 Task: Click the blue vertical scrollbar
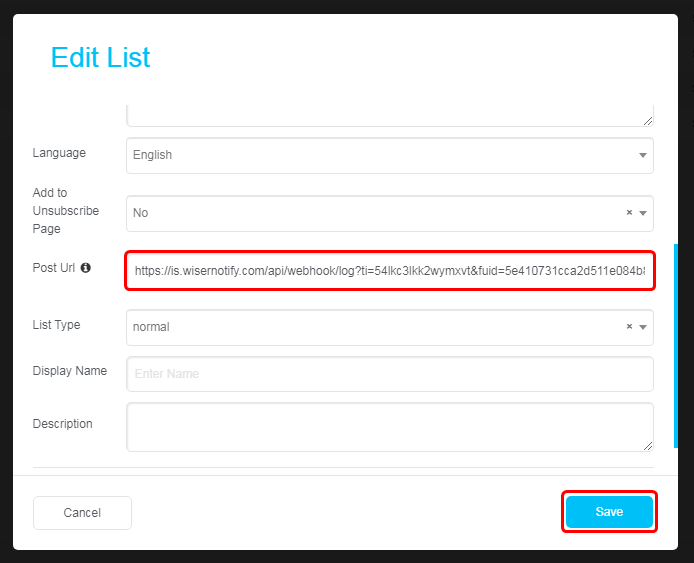click(x=675, y=346)
